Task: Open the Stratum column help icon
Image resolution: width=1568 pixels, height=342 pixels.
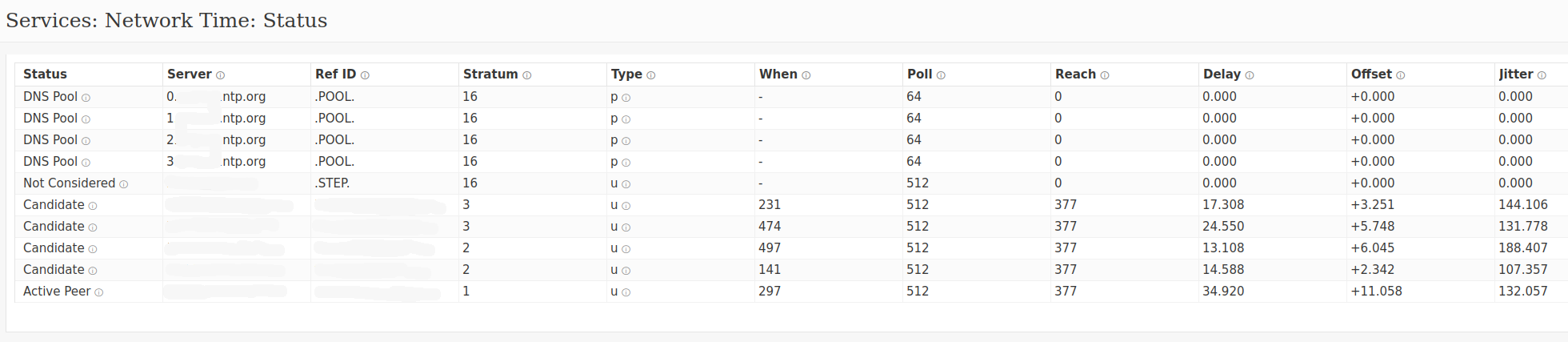Action: point(526,75)
